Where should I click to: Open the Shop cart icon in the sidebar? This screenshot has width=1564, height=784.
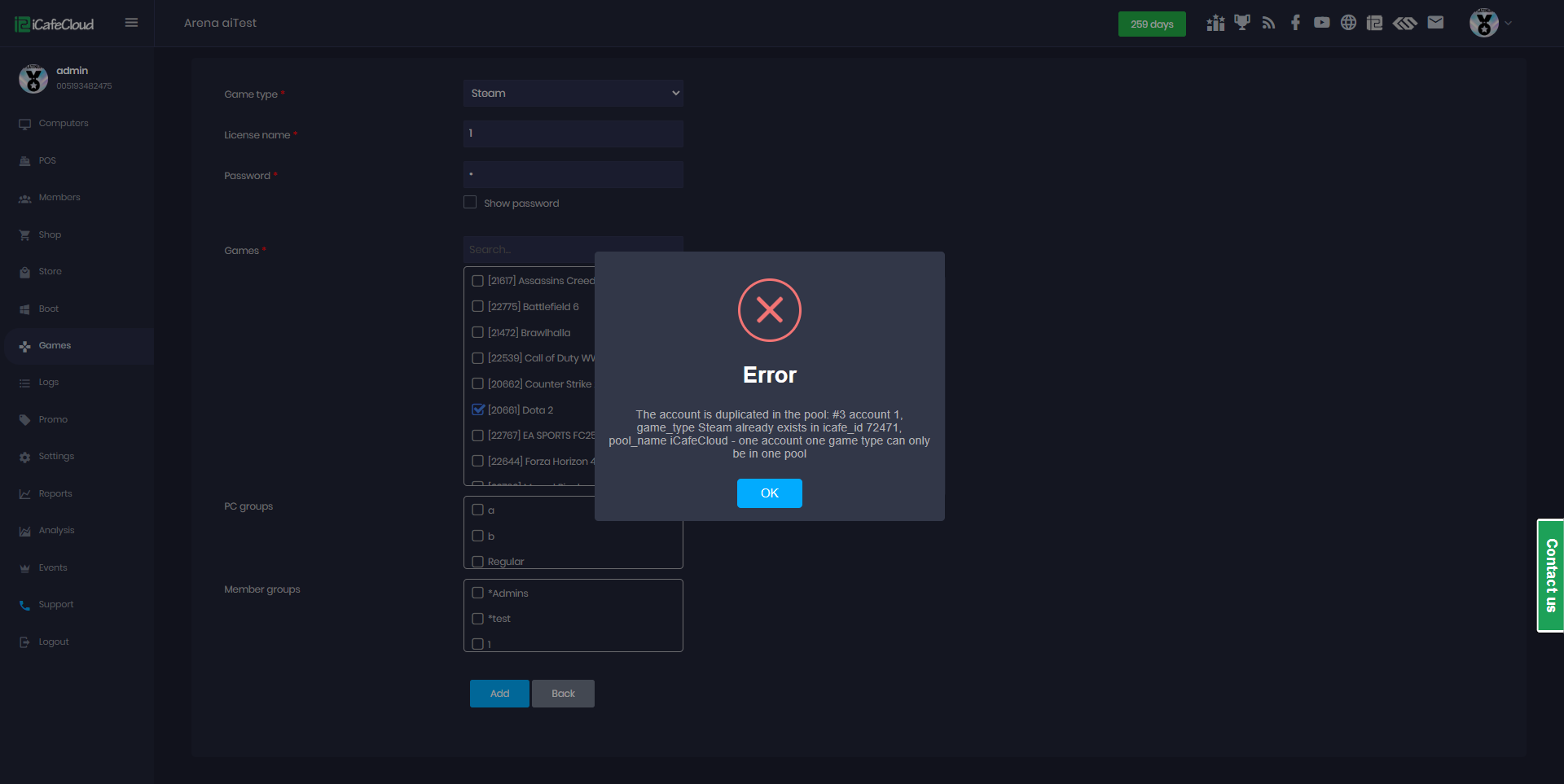click(x=24, y=235)
